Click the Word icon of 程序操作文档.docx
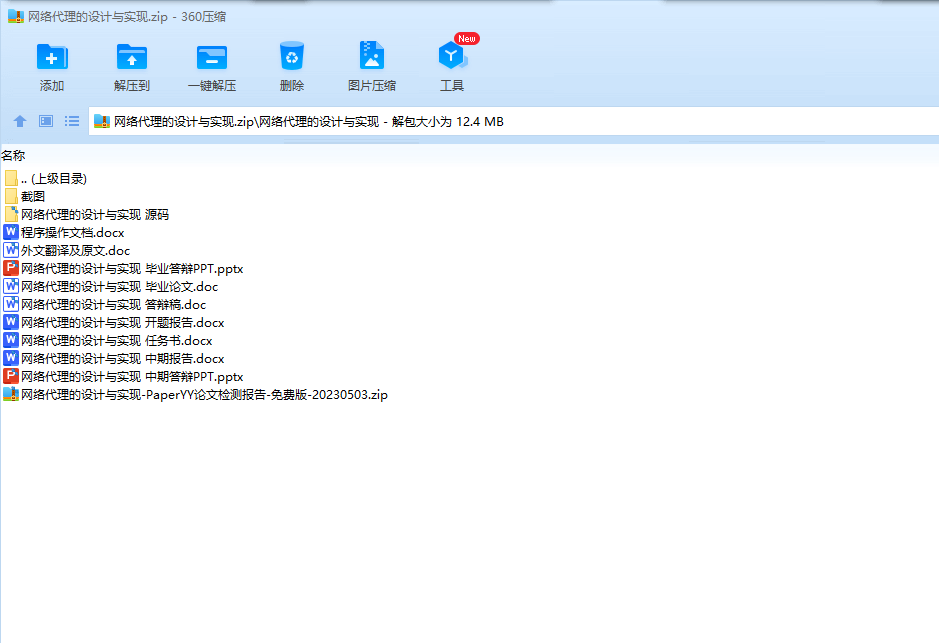Image resolution: width=939 pixels, height=643 pixels. 11,232
